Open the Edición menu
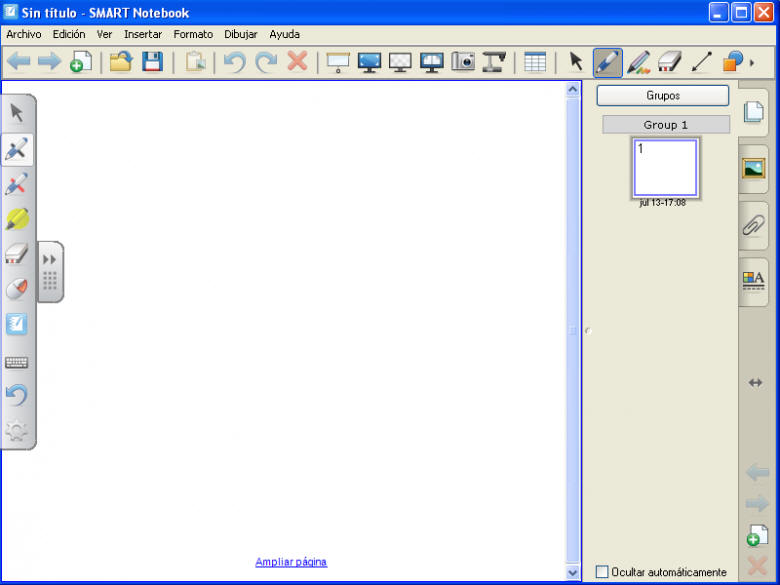The image size is (780, 585). coord(69,34)
